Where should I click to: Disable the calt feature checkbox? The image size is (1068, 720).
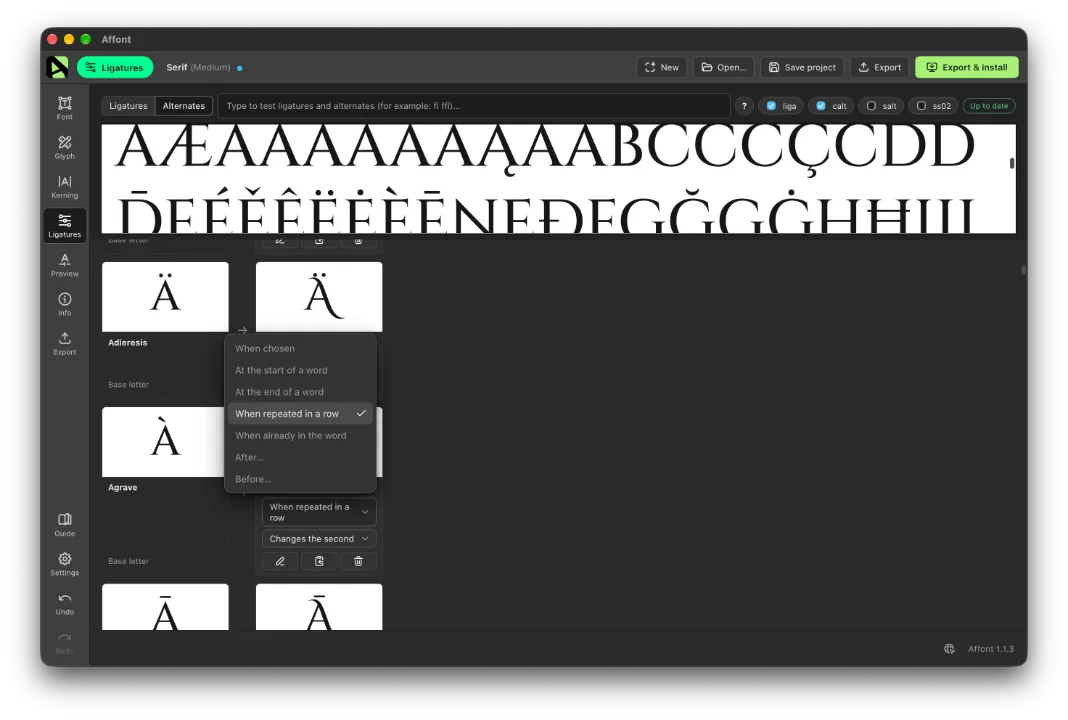click(821, 106)
